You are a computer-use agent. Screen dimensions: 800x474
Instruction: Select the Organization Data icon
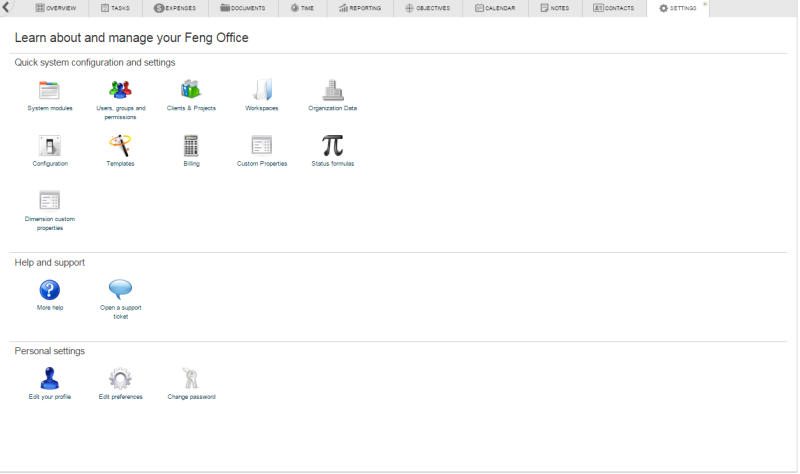(x=332, y=90)
